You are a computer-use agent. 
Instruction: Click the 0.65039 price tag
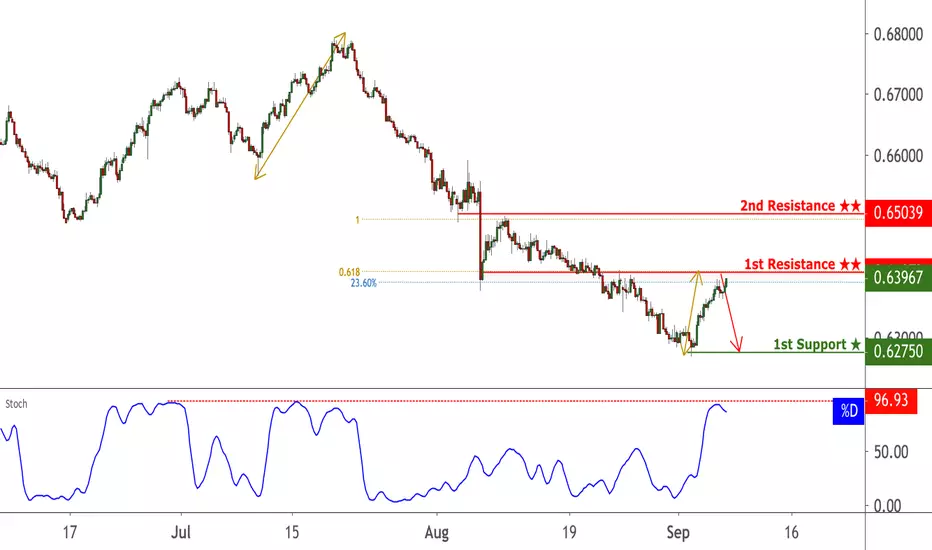[898, 213]
